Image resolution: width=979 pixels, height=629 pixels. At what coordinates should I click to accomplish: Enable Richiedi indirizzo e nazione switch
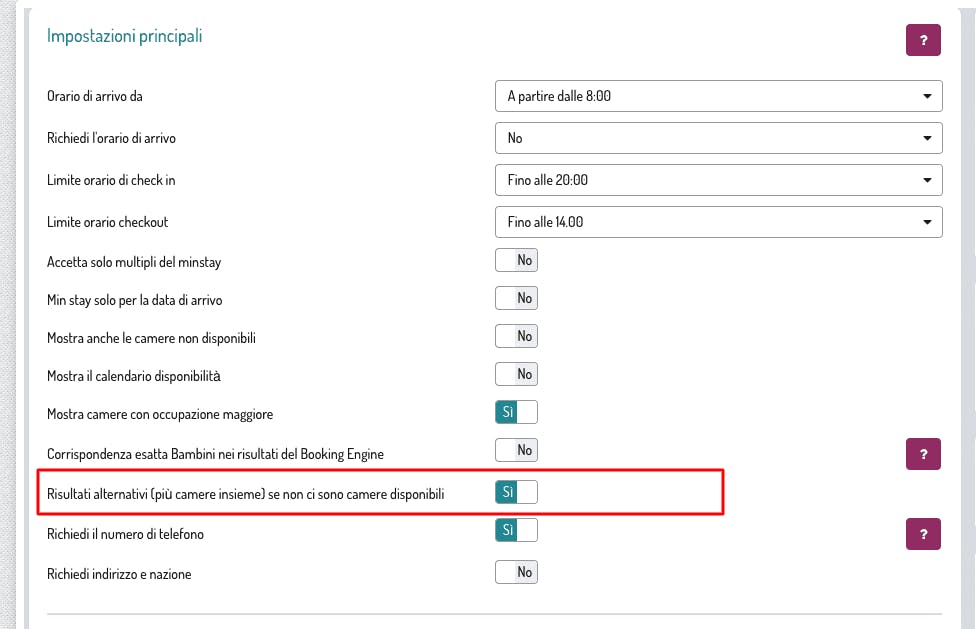coord(516,573)
